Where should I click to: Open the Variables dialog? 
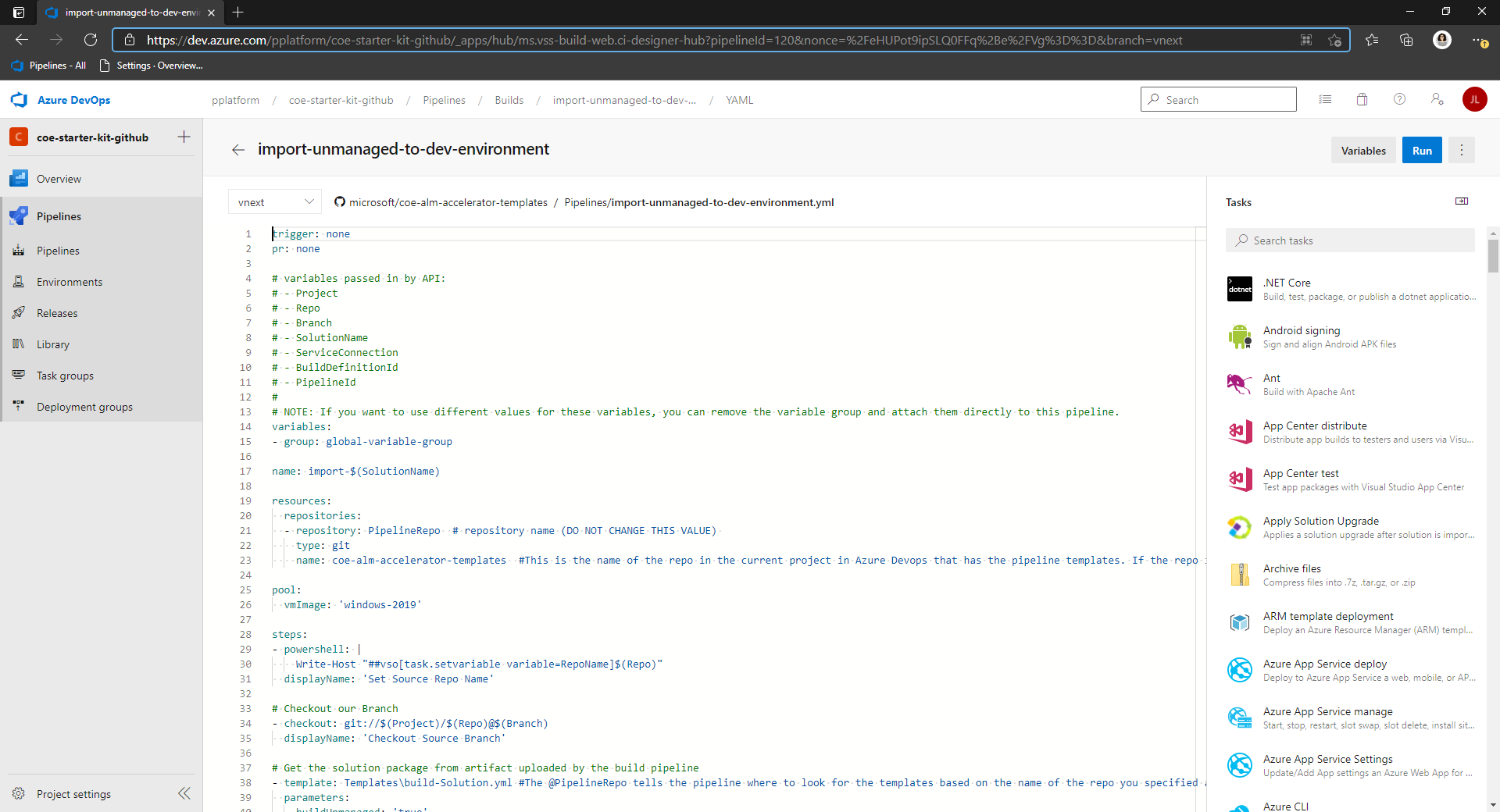(1363, 150)
